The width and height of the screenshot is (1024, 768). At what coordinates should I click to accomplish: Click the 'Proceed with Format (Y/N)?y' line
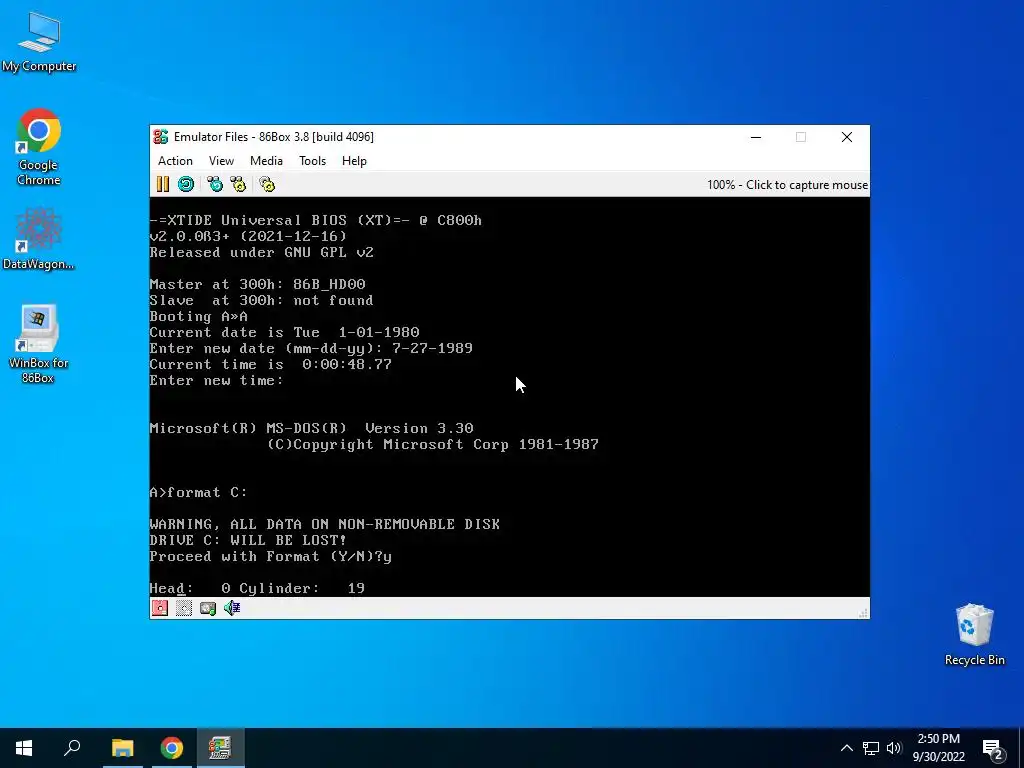pyautogui.click(x=270, y=556)
